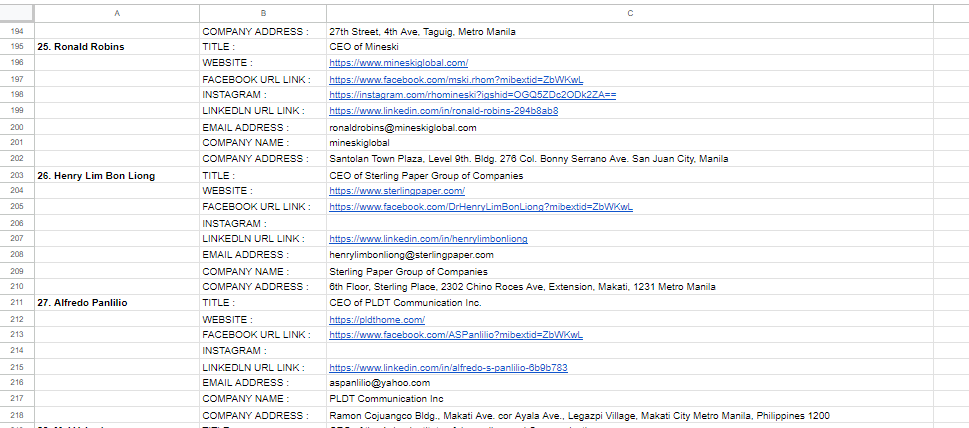Screen dimensions: 969x428
Task: Select column B header
Action: click(263, 13)
